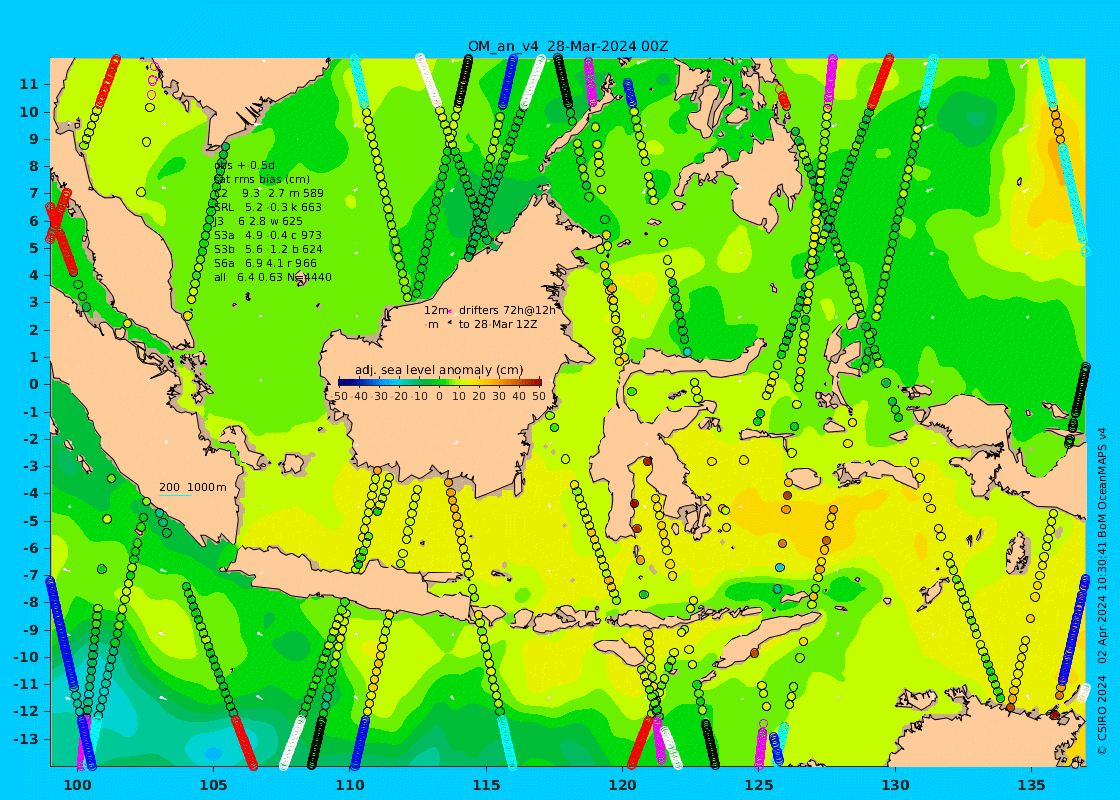Viewport: 1120px width, 800px height.
Task: Click the S6a row '6.9 4.1 r 966'
Action: click(x=268, y=263)
